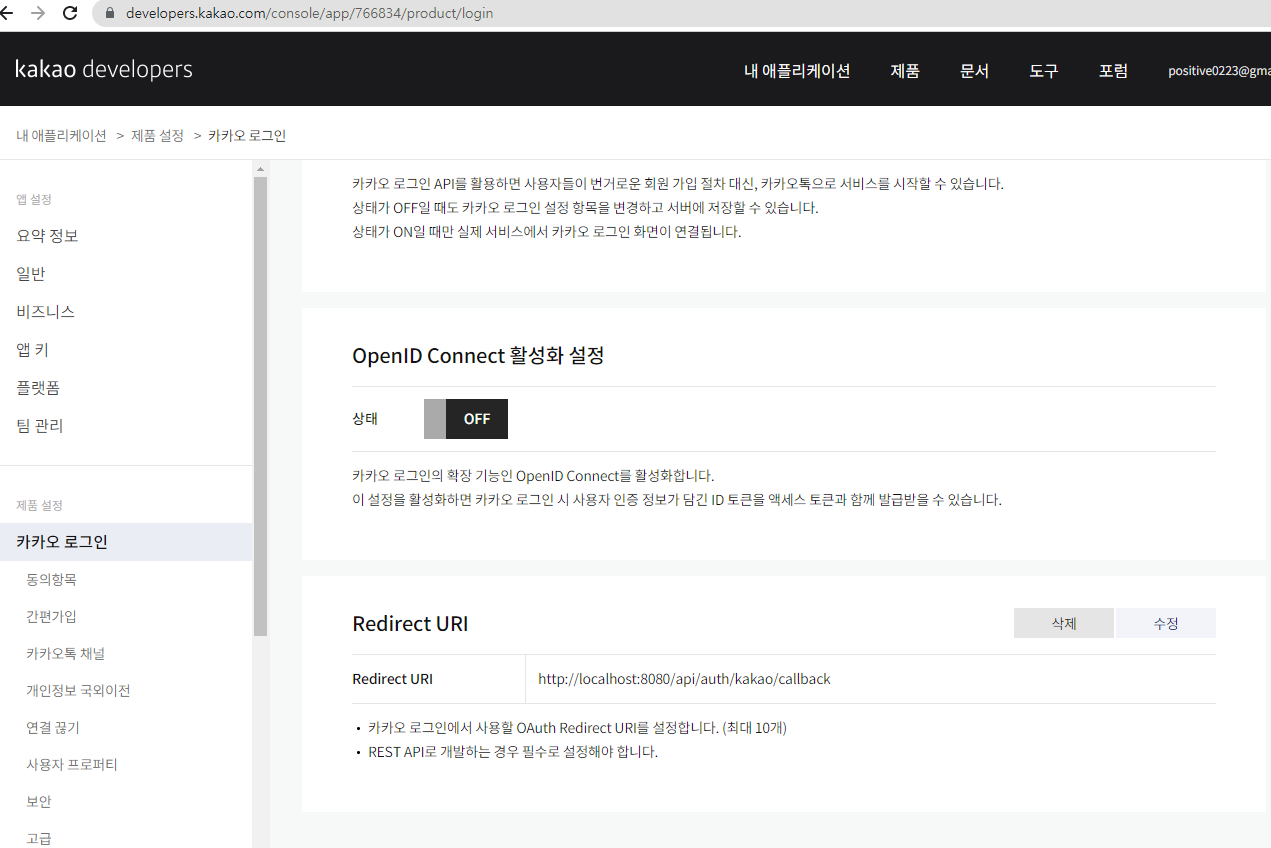Go forward with the browser arrow
1271x848 pixels.
[x=38, y=13]
